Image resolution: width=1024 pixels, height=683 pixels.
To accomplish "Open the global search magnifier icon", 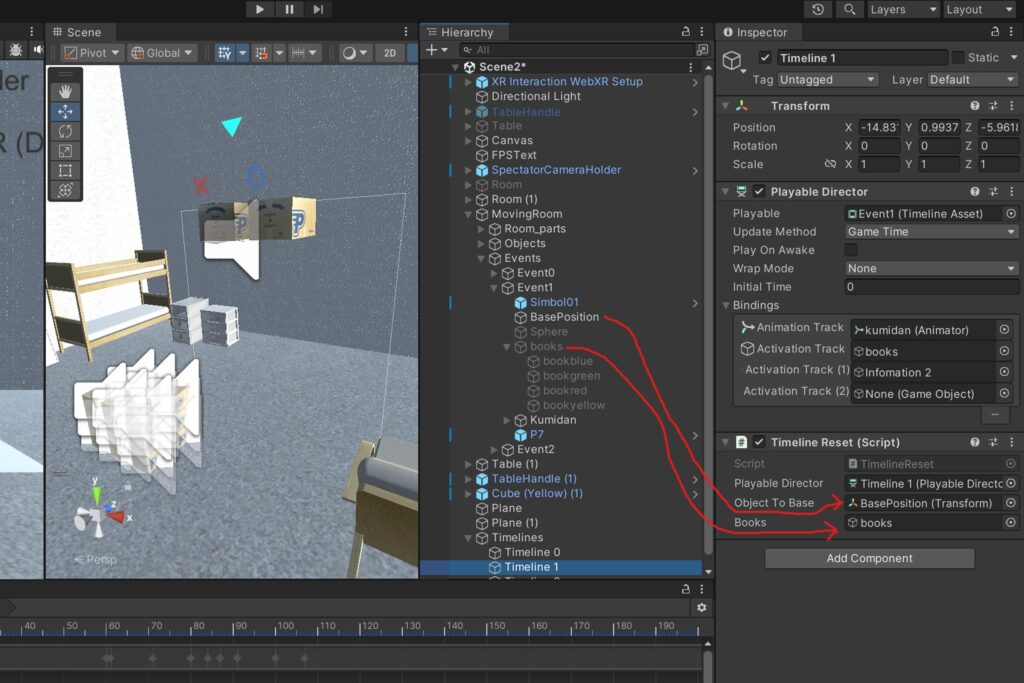I will click(x=849, y=9).
